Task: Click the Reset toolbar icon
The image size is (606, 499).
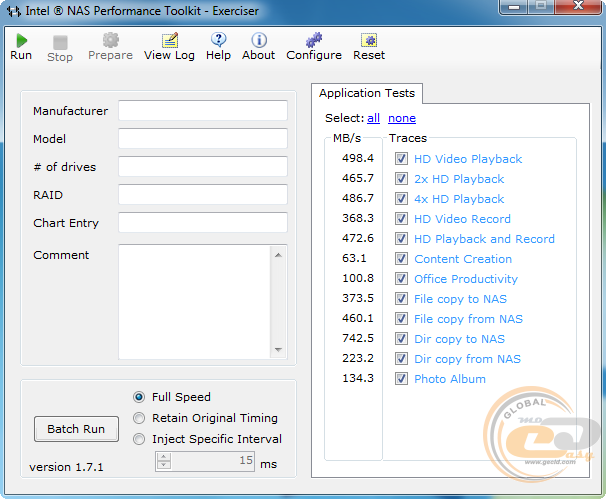Action: [x=369, y=40]
